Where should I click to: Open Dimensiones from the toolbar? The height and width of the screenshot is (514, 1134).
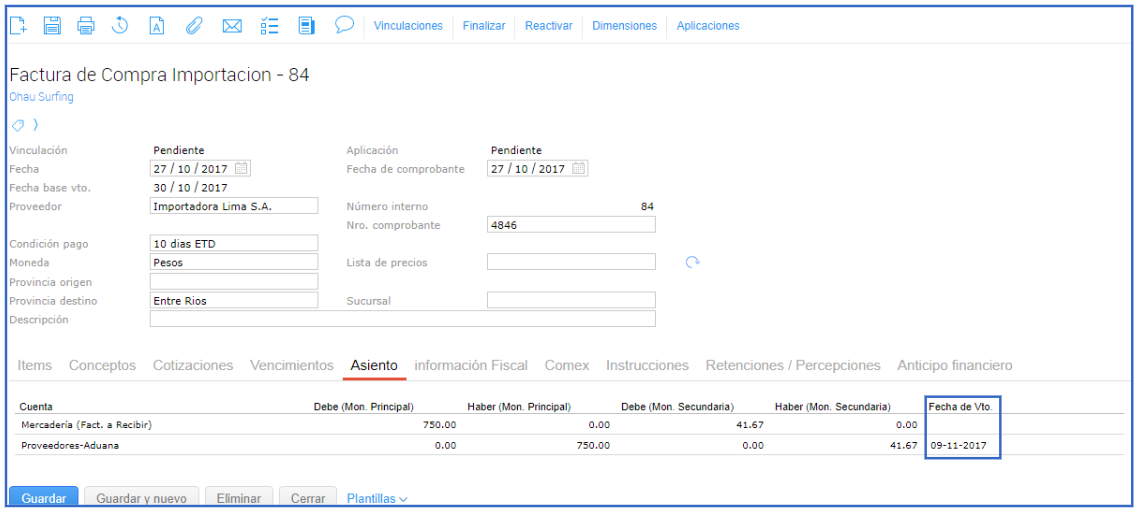click(624, 25)
